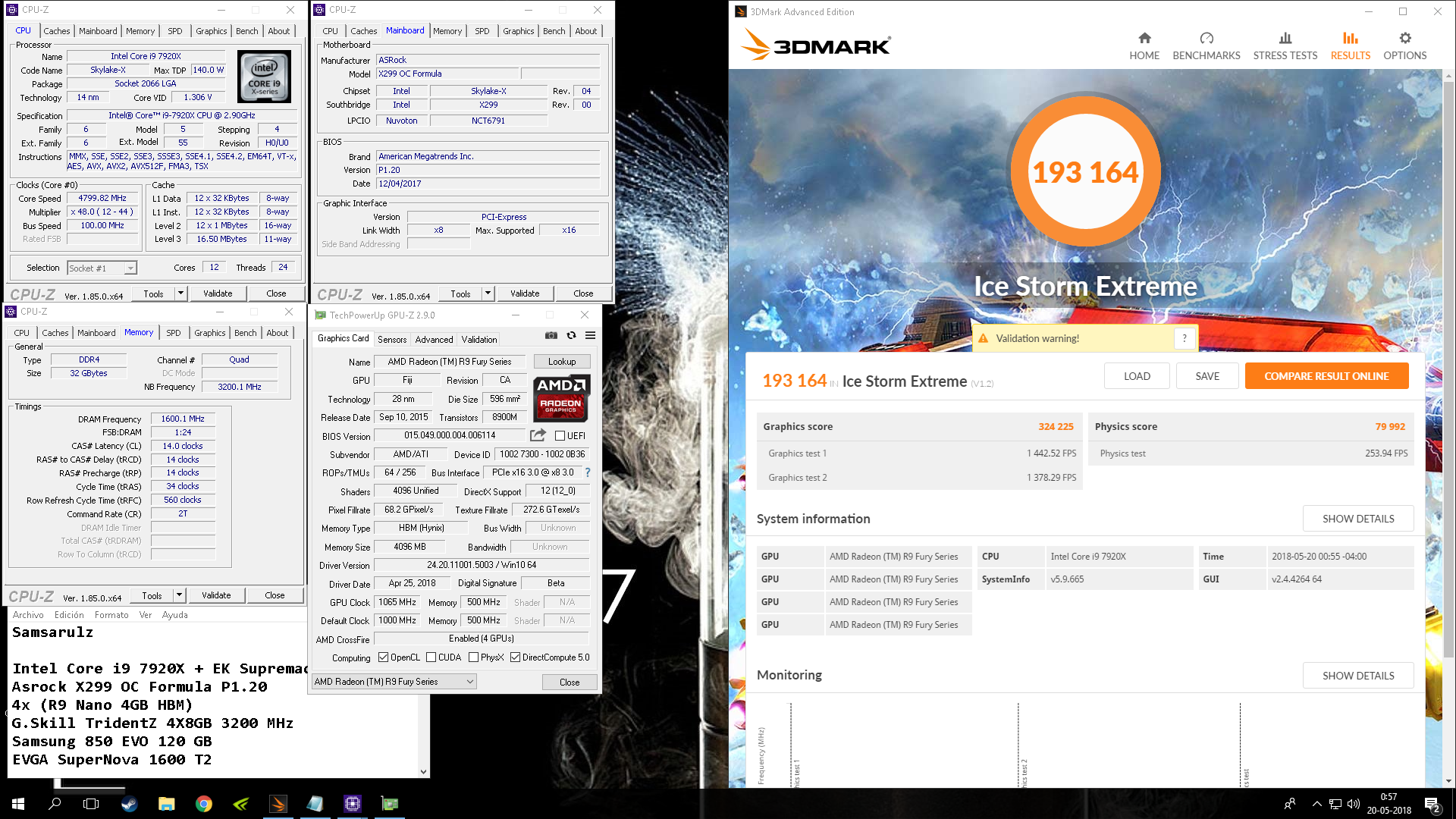
Task: Expand Tools dropdown arrow in Memory window
Action: click(179, 595)
